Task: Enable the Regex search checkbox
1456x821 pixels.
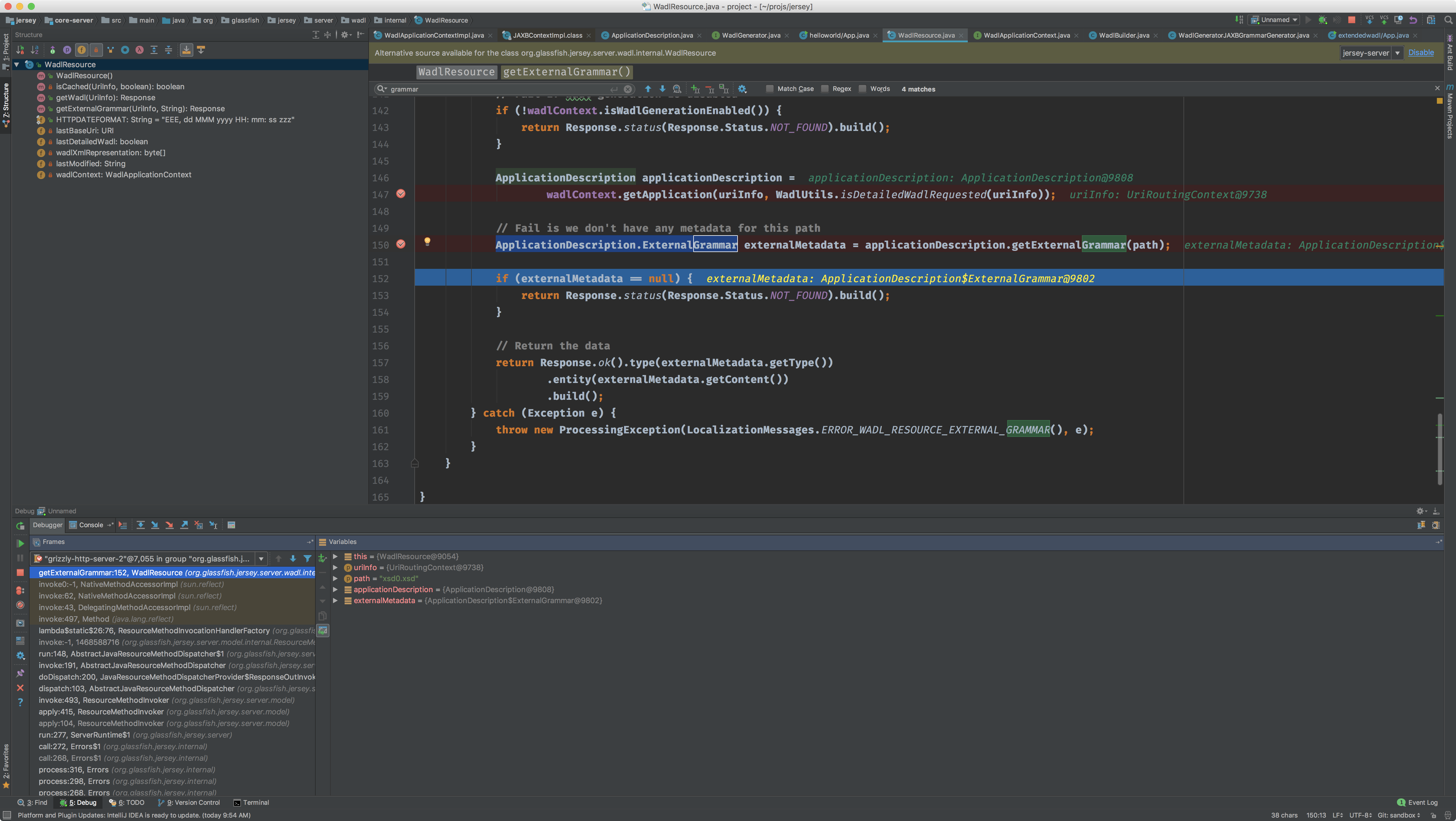Action: click(825, 89)
